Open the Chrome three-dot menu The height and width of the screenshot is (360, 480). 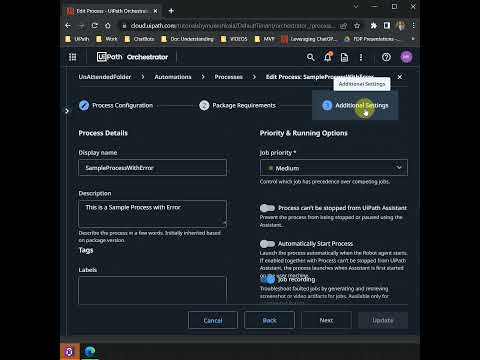pos(413,25)
